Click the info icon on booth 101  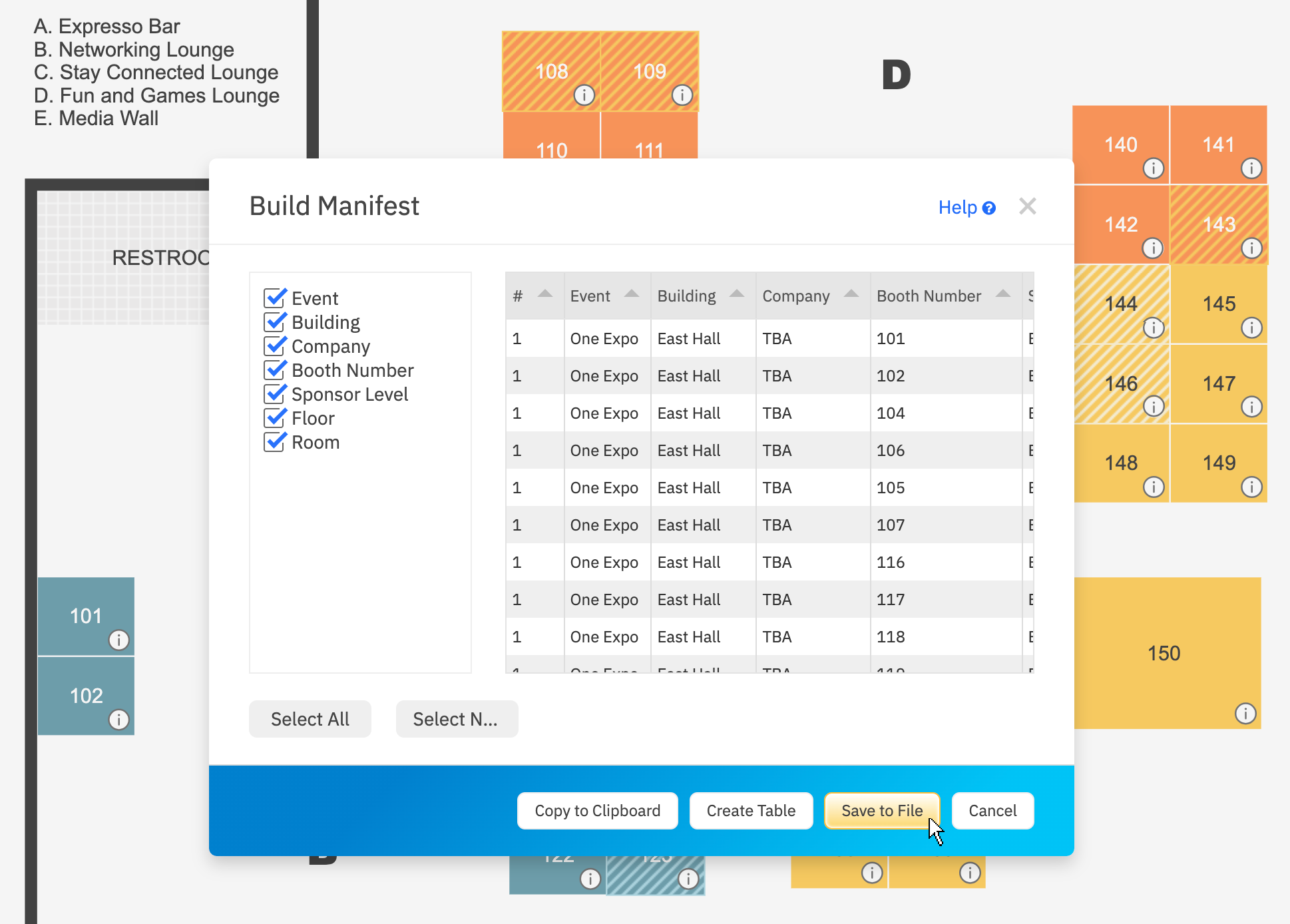[x=118, y=641]
